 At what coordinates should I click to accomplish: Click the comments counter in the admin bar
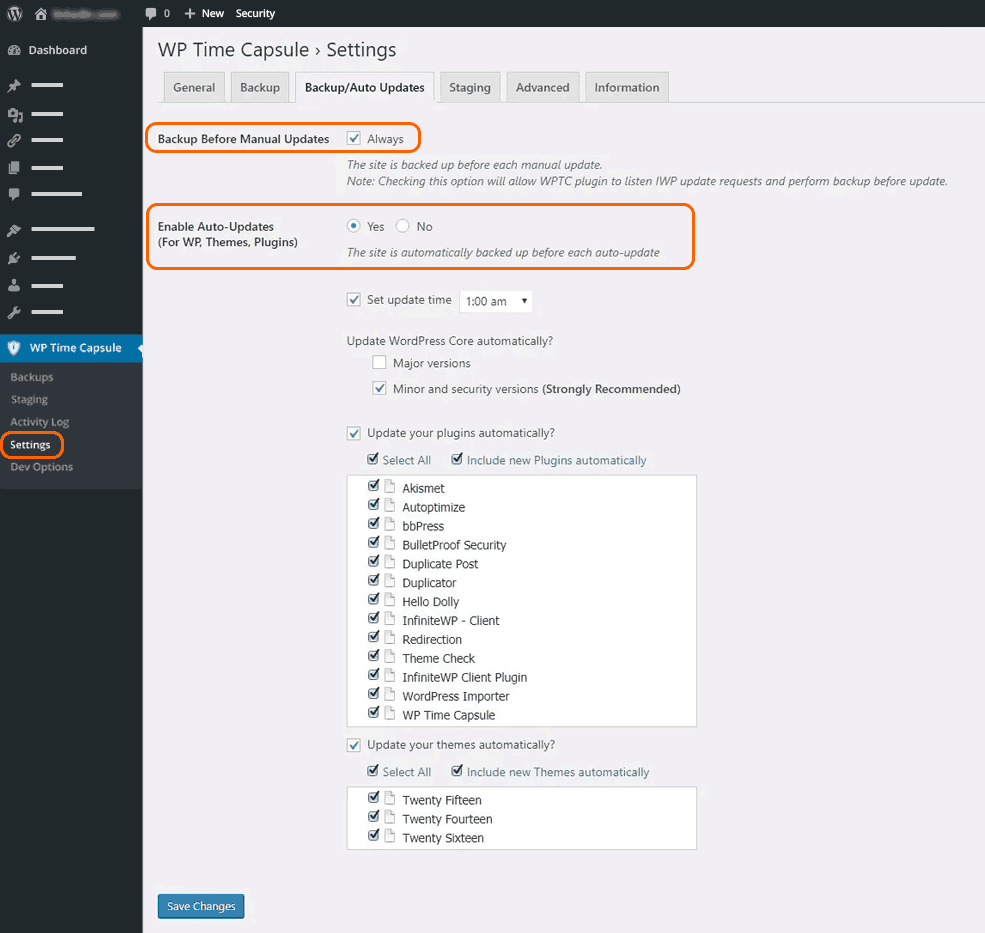[159, 13]
